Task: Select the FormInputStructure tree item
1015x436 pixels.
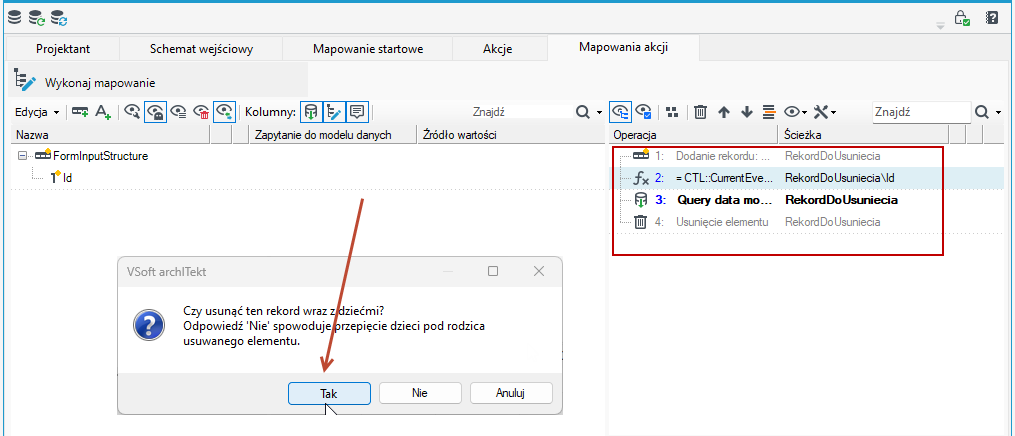Action: [x=100, y=156]
